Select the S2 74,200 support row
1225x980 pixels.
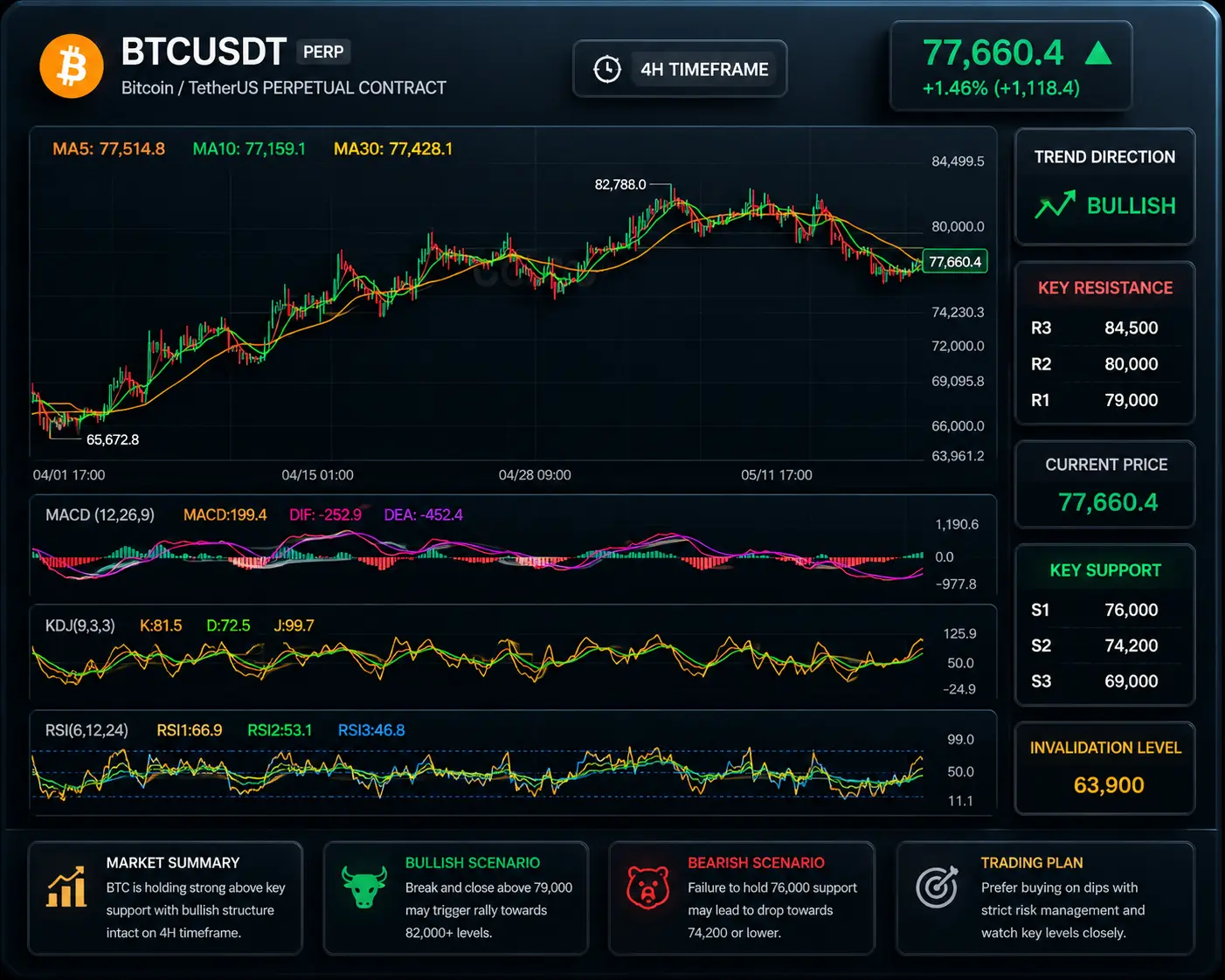[x=1104, y=645]
